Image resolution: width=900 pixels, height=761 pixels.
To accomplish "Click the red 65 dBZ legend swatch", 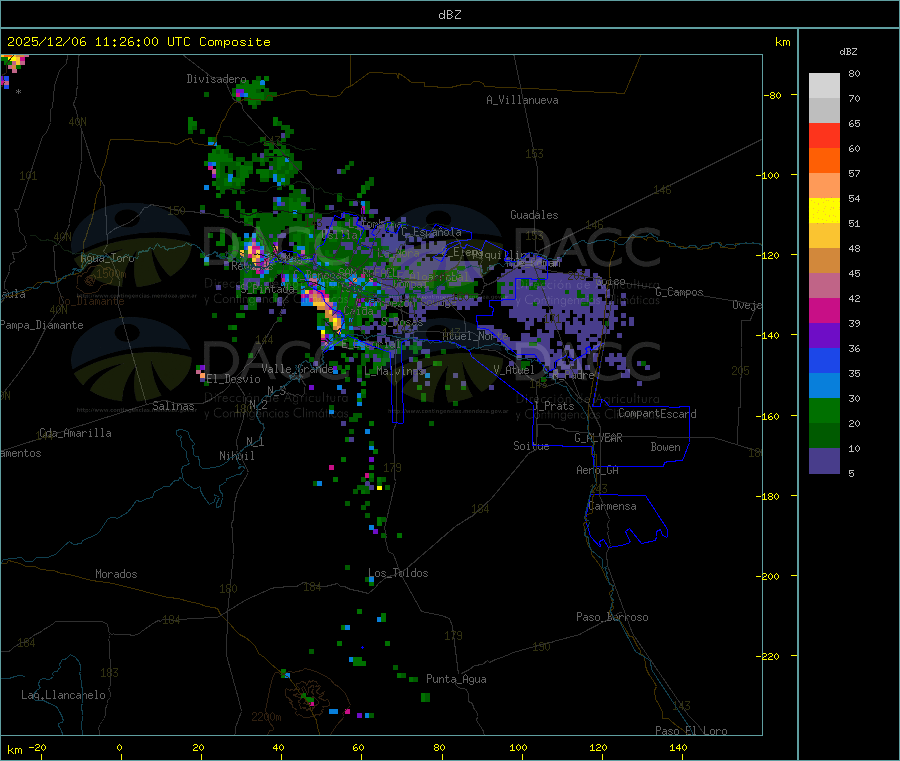I will (824, 135).
